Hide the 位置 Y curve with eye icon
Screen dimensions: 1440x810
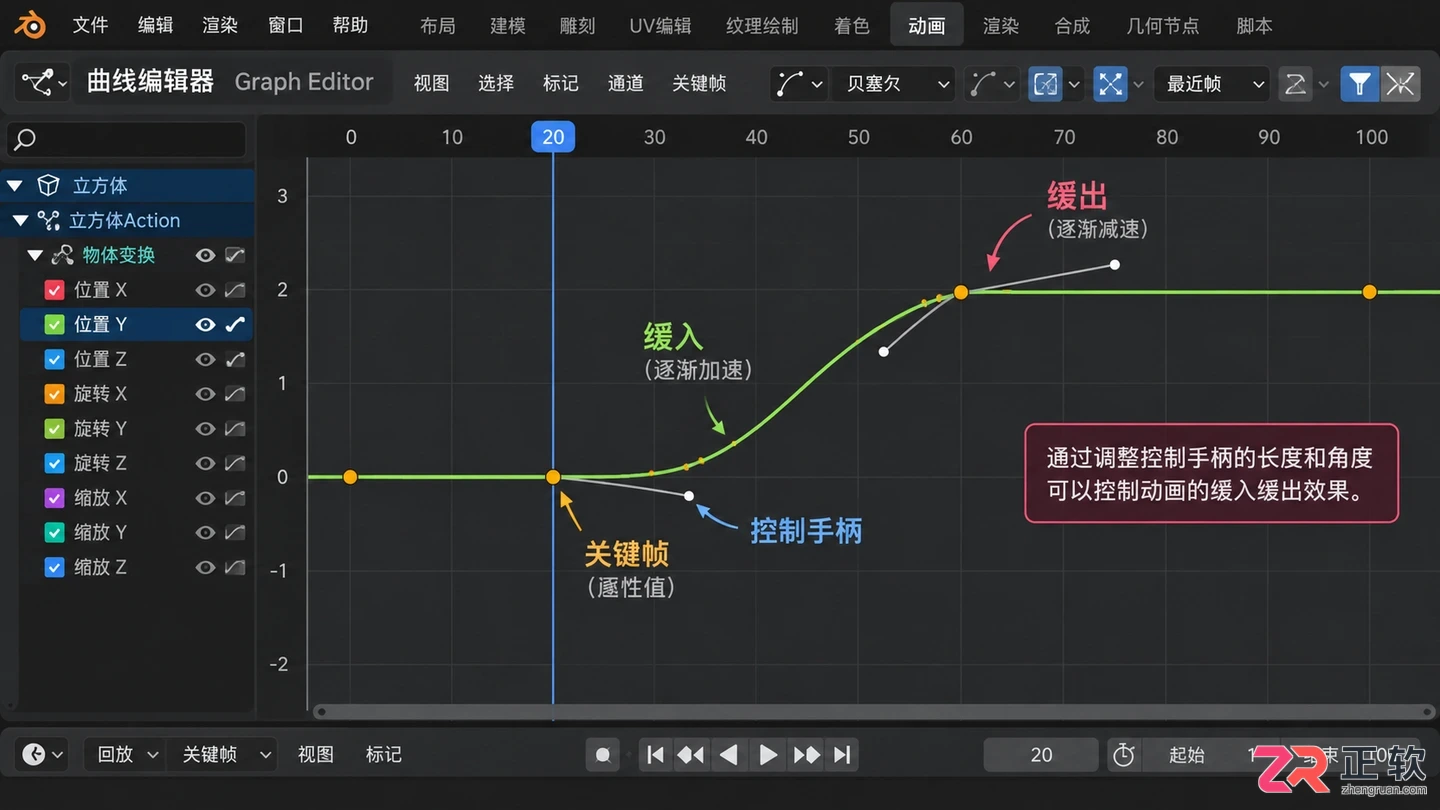pyautogui.click(x=205, y=324)
